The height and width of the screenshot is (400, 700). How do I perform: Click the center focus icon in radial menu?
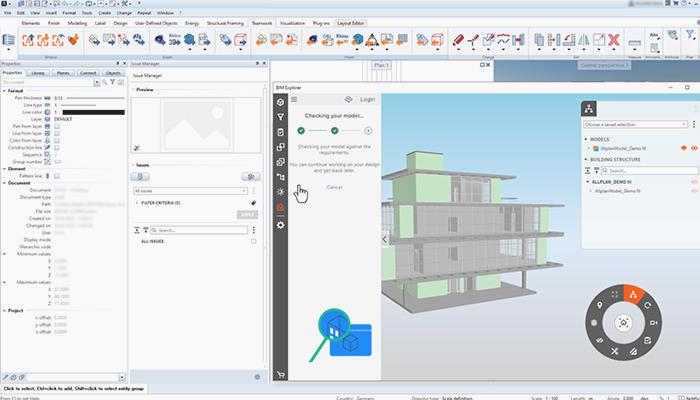point(624,323)
